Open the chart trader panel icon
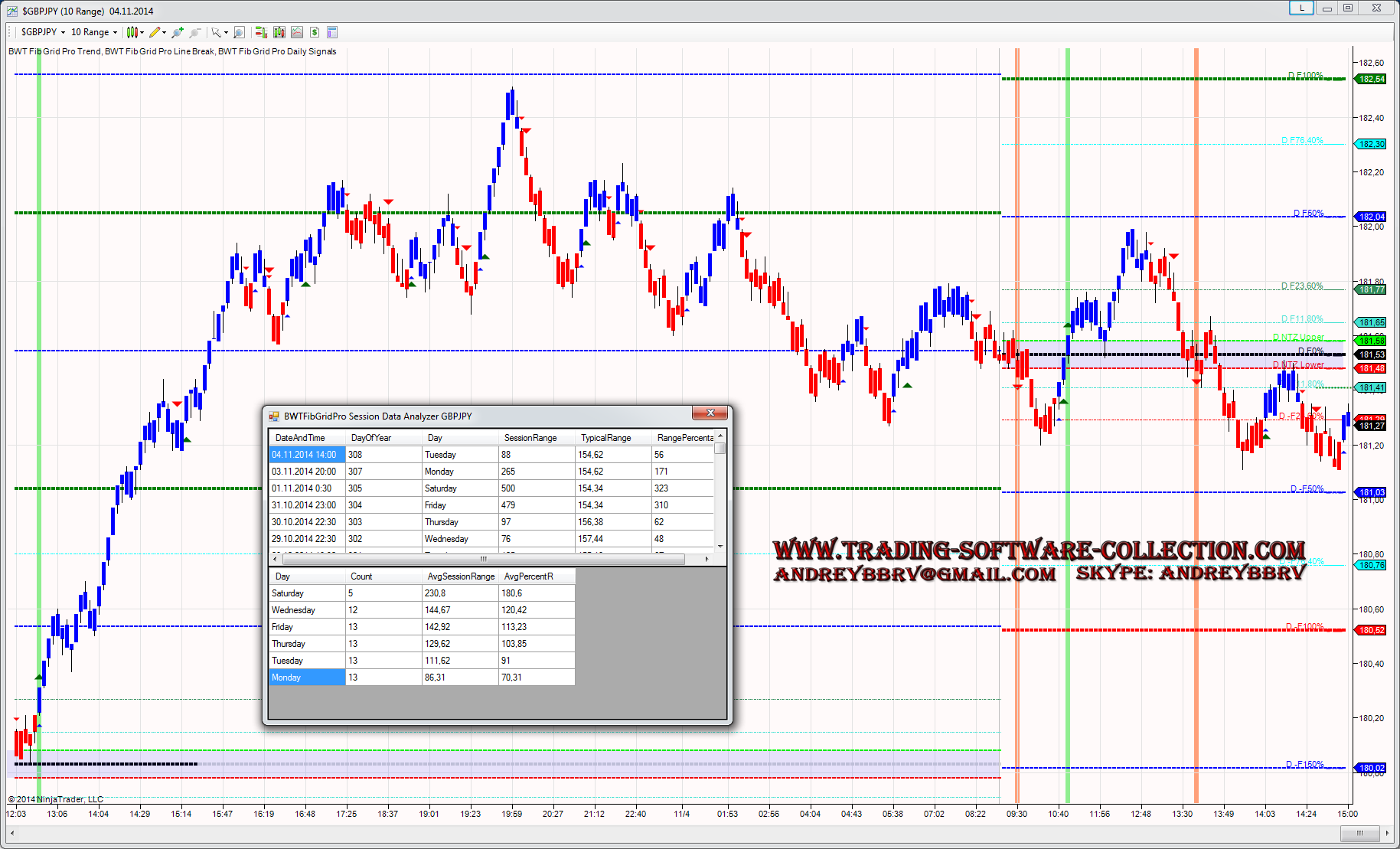1400x849 pixels. 261,32
